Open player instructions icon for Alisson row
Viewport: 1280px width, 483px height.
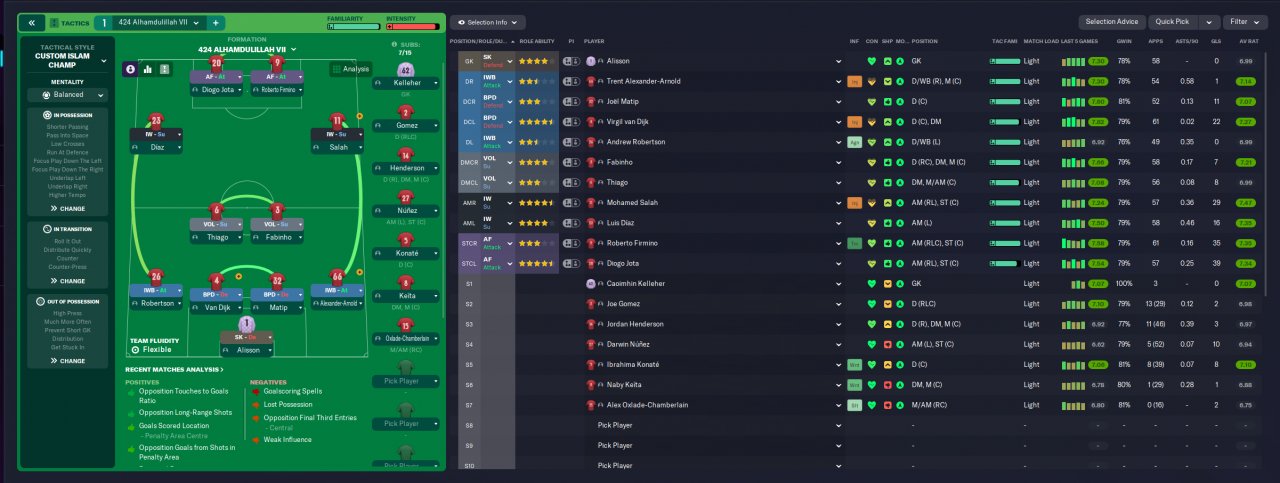(569, 61)
